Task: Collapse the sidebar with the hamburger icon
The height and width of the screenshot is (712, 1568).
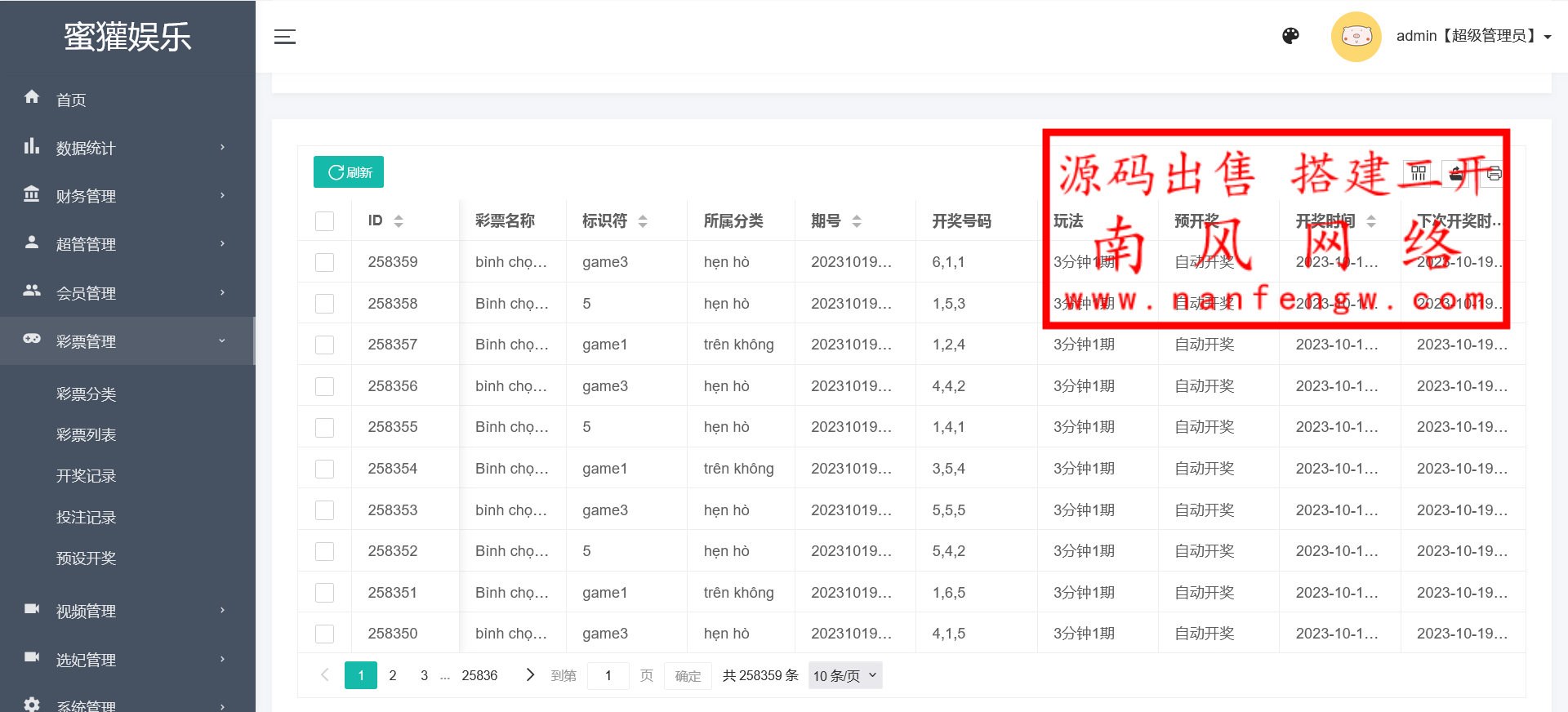Action: click(284, 37)
